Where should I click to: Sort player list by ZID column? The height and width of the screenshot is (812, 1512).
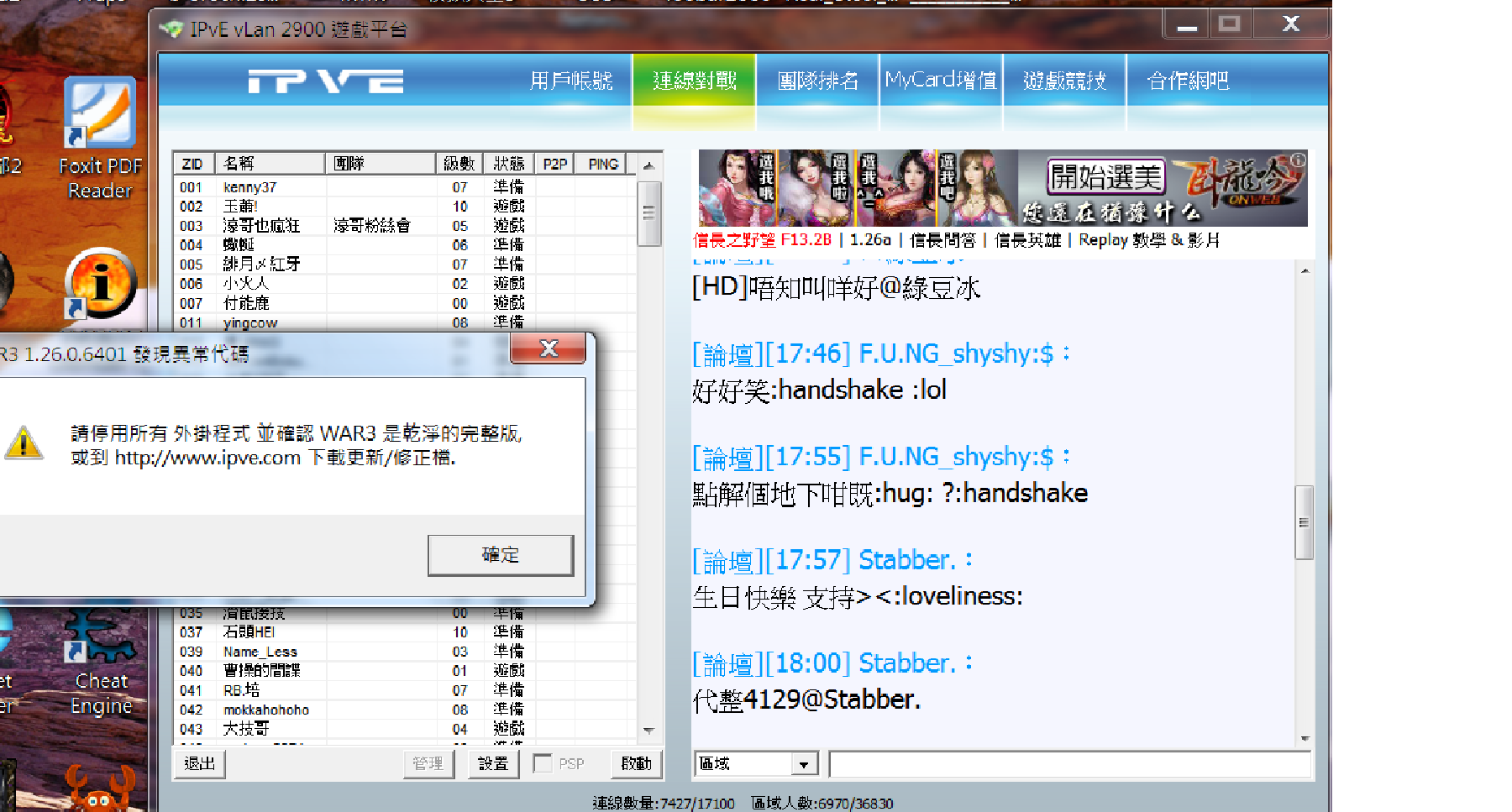tap(193, 164)
